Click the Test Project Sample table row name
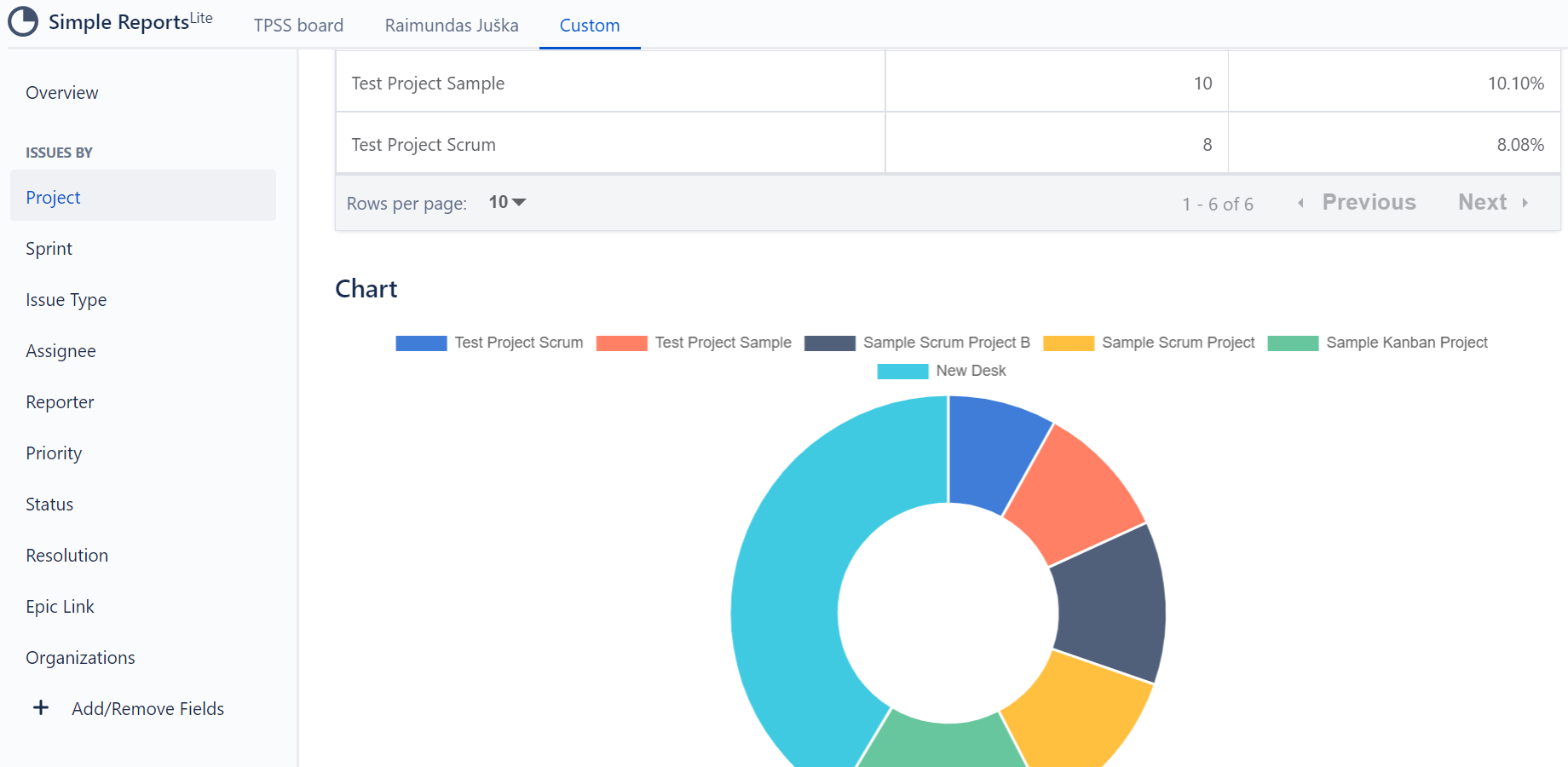1568x767 pixels. (428, 84)
